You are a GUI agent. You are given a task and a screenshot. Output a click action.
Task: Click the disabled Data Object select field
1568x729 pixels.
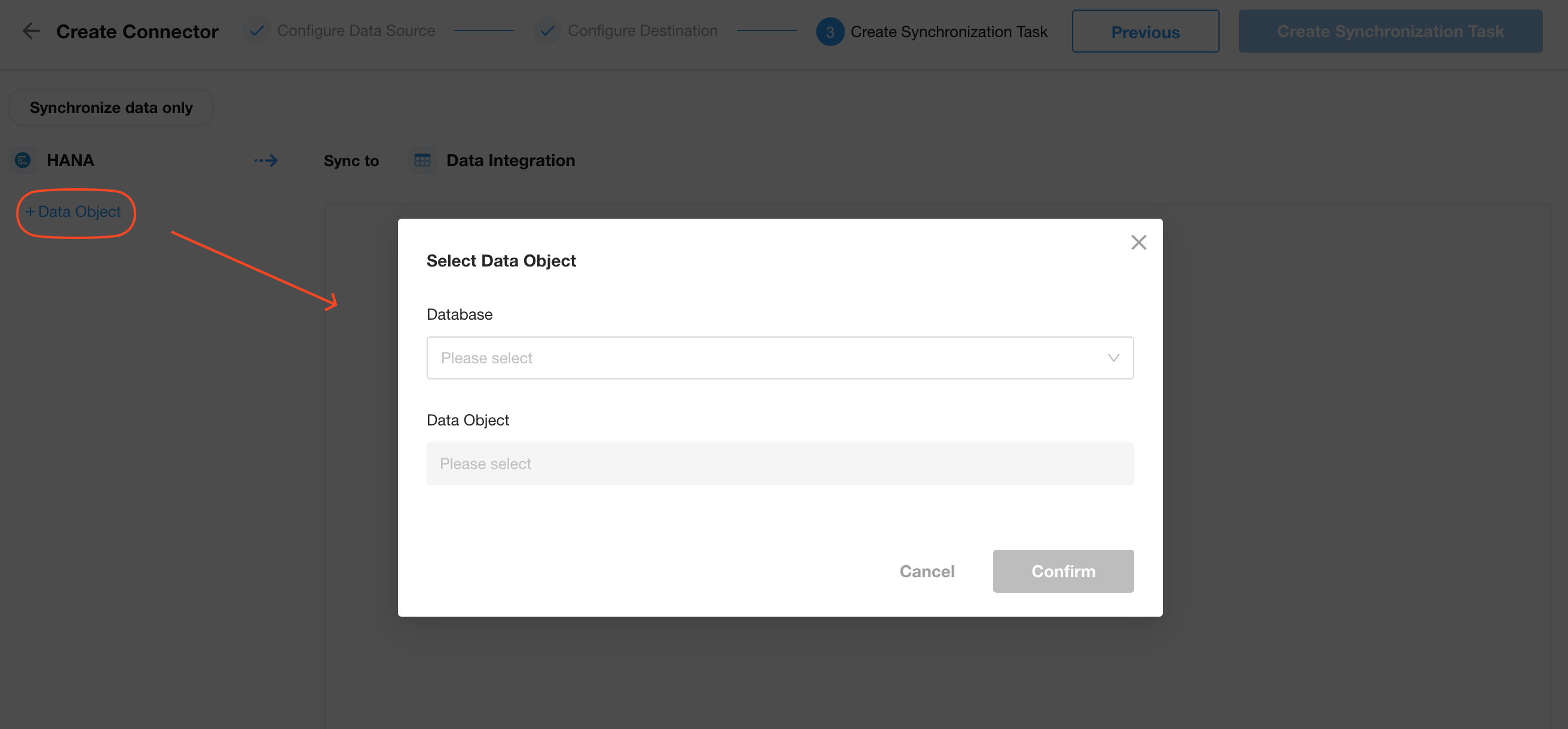(x=780, y=464)
